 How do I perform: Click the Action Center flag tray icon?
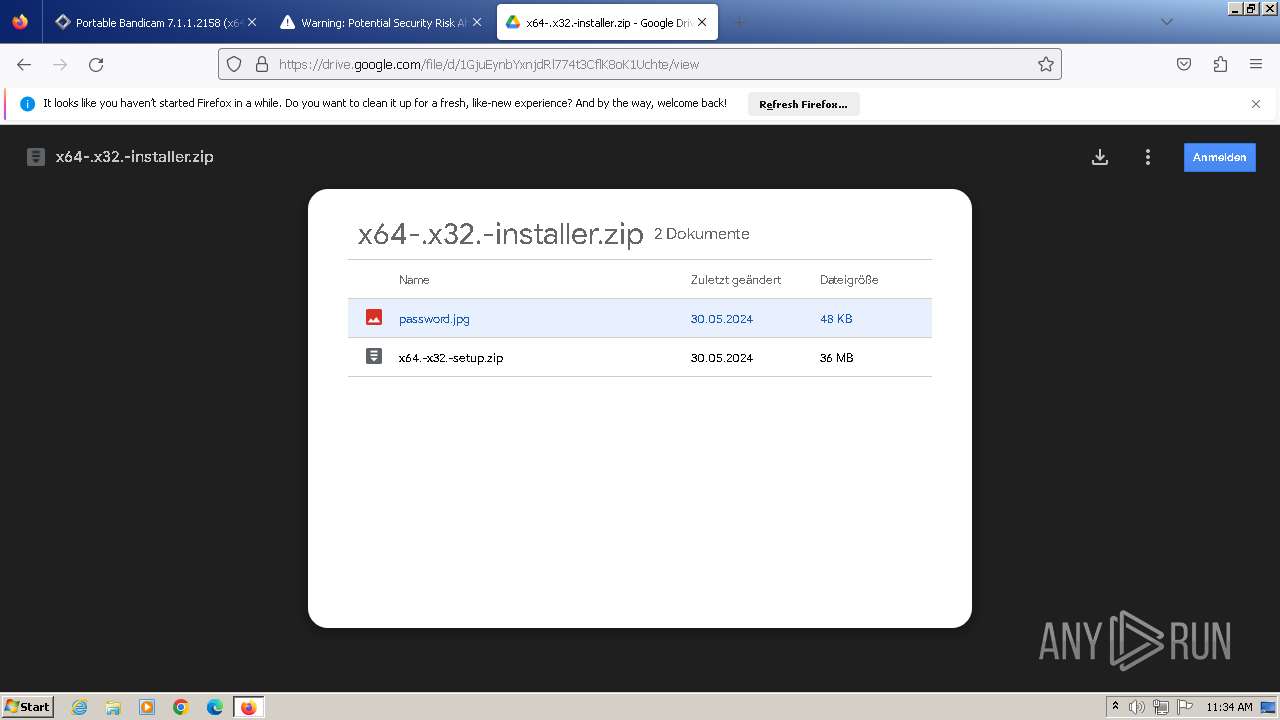1185,707
